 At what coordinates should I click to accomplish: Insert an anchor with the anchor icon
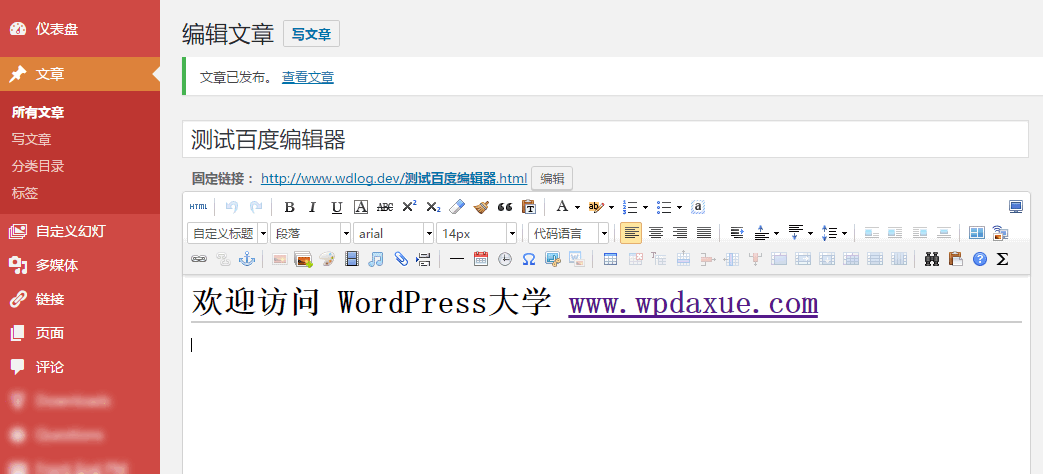pos(247,259)
